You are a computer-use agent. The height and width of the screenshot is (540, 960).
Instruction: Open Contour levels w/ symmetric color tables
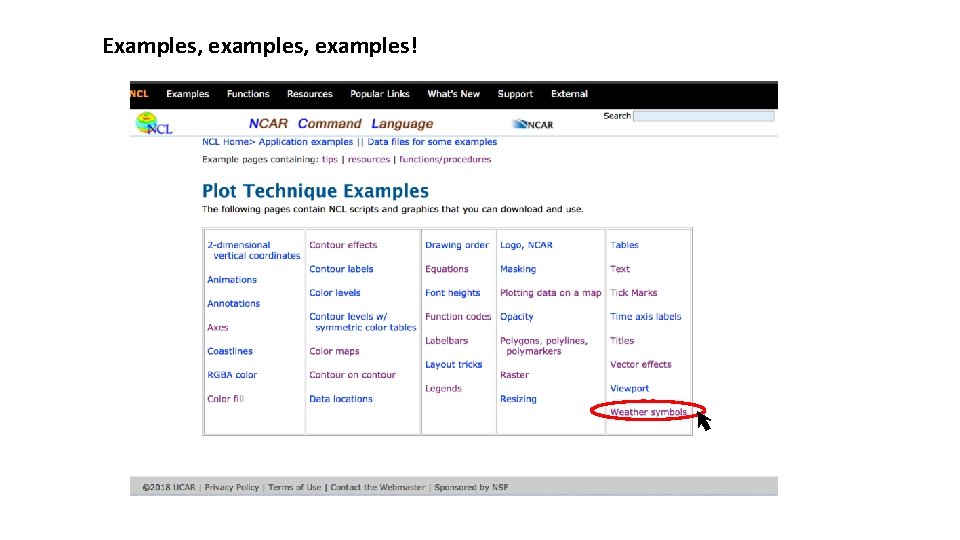point(362,322)
